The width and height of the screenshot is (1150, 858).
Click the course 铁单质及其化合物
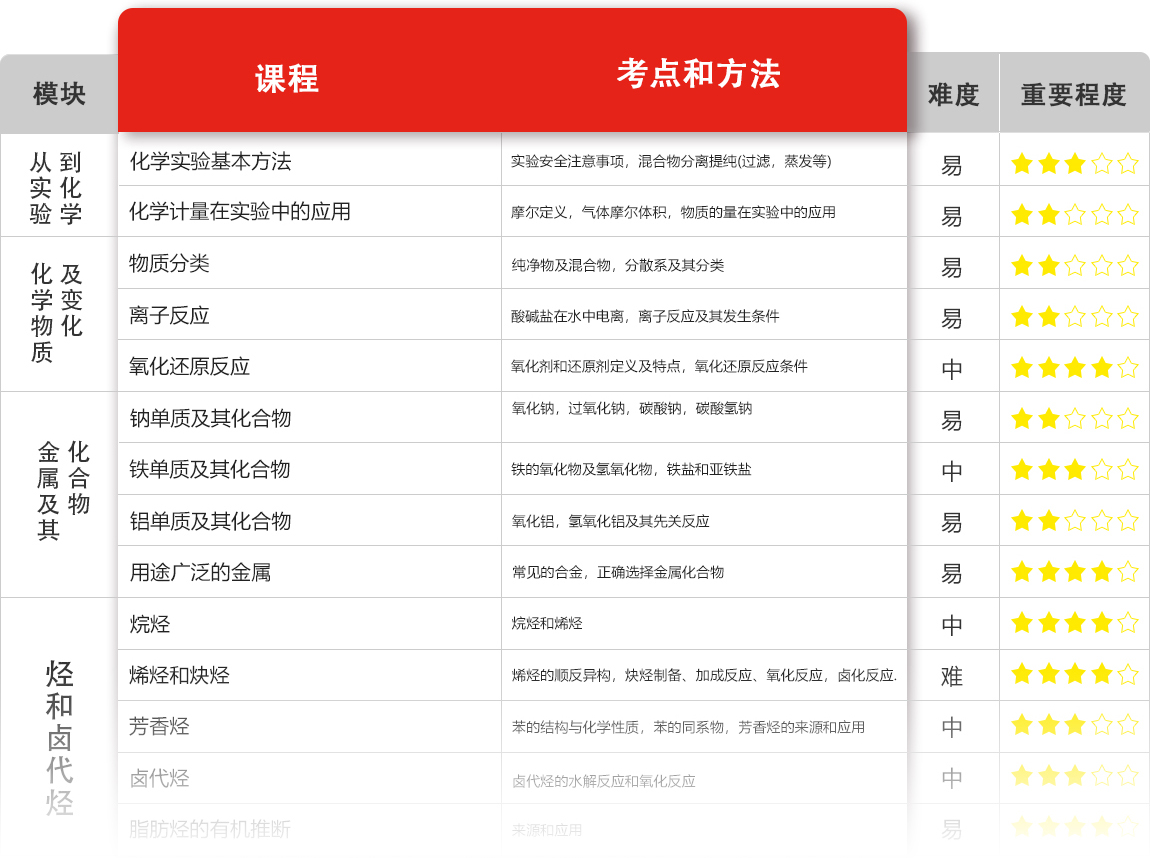click(210, 469)
